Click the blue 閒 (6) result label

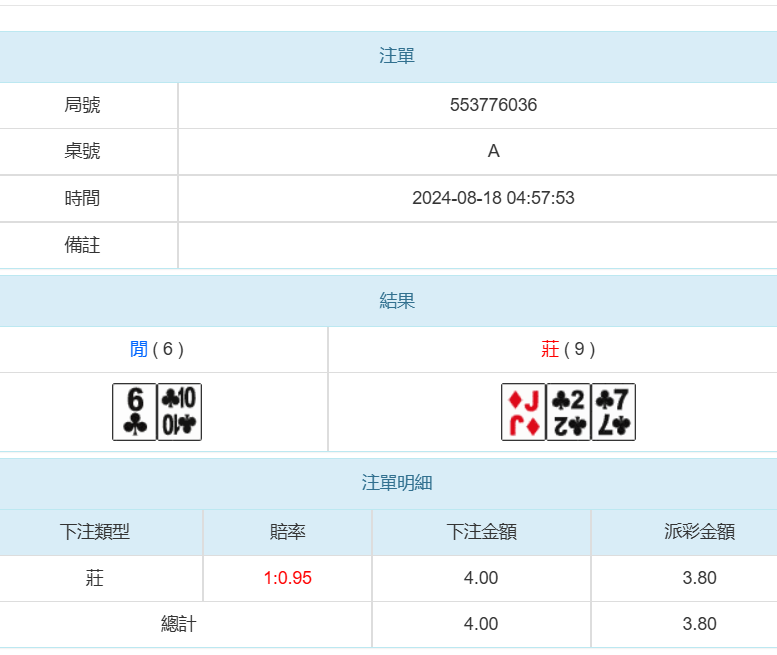tap(157, 349)
